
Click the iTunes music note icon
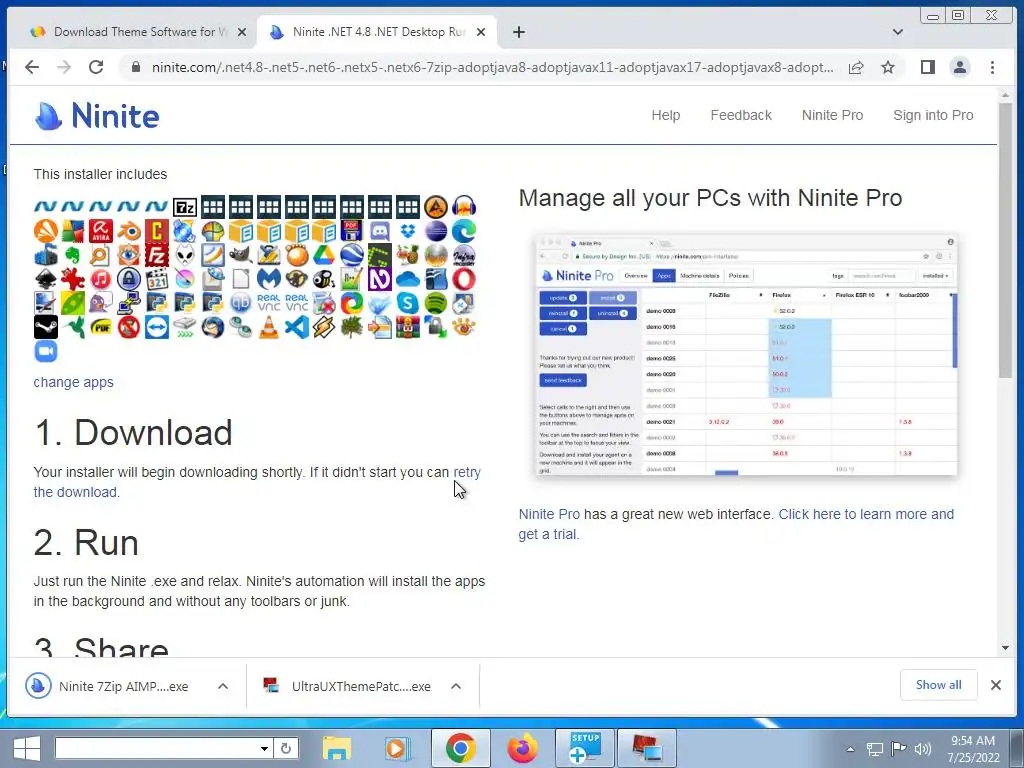point(101,280)
